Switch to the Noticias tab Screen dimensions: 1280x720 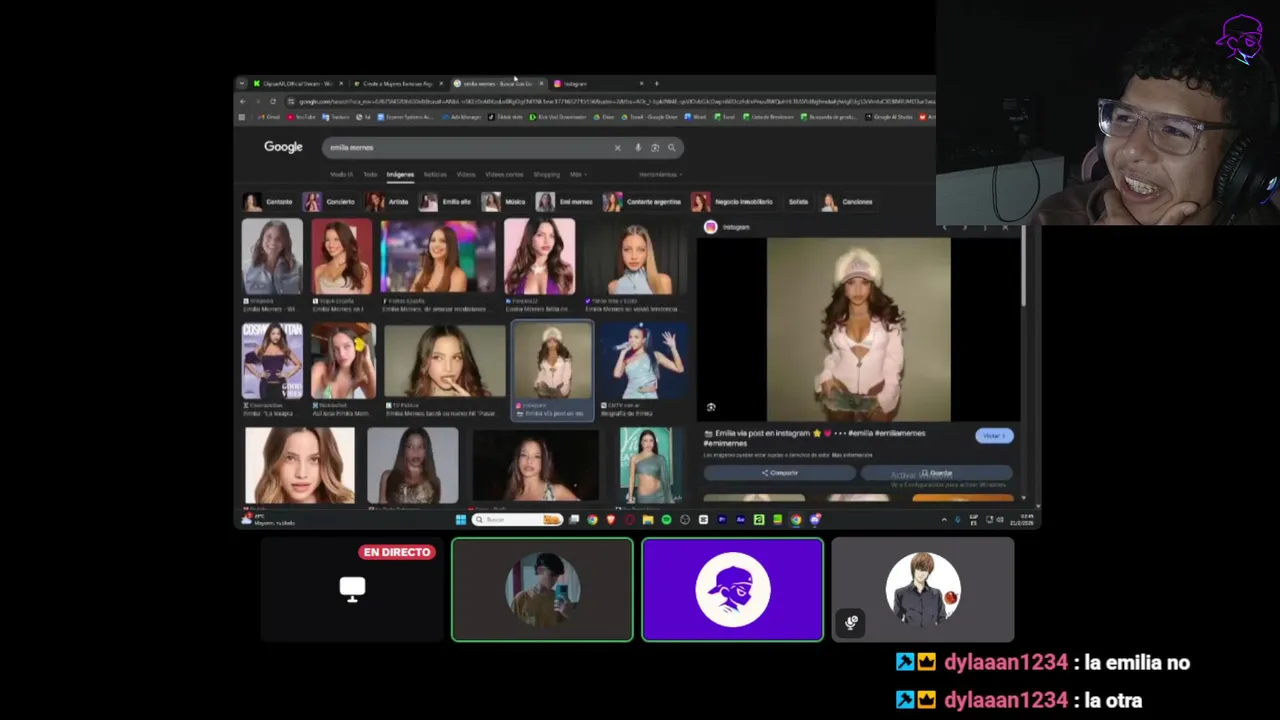click(x=435, y=175)
